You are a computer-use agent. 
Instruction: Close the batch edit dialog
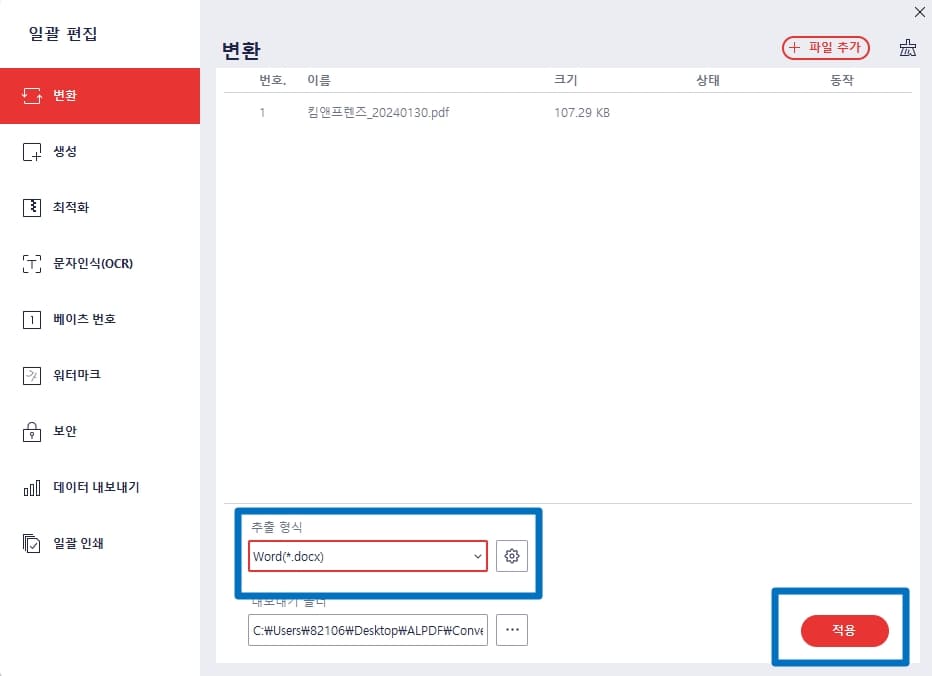pos(920,12)
